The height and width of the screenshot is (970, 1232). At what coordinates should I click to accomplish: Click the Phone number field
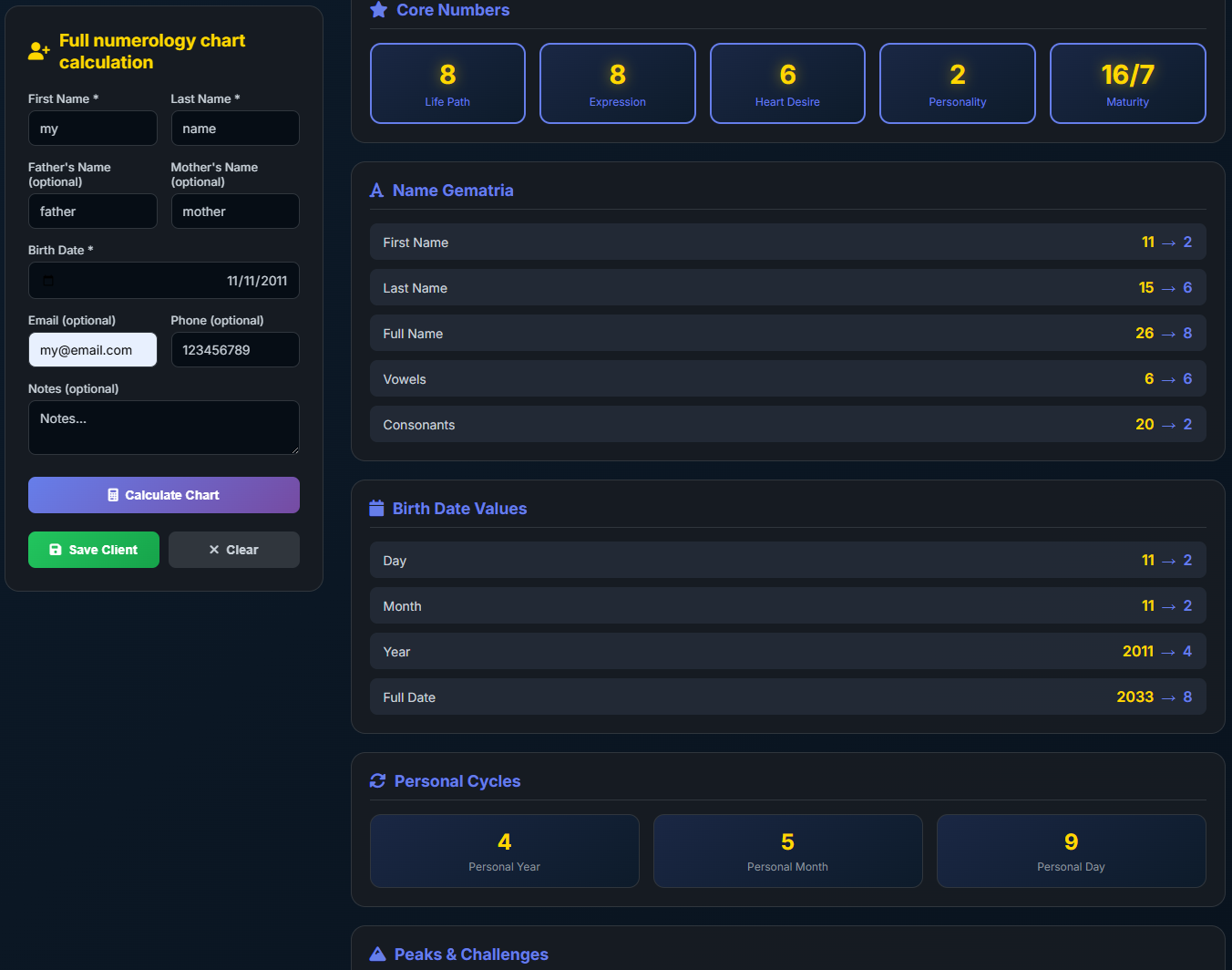click(x=235, y=350)
